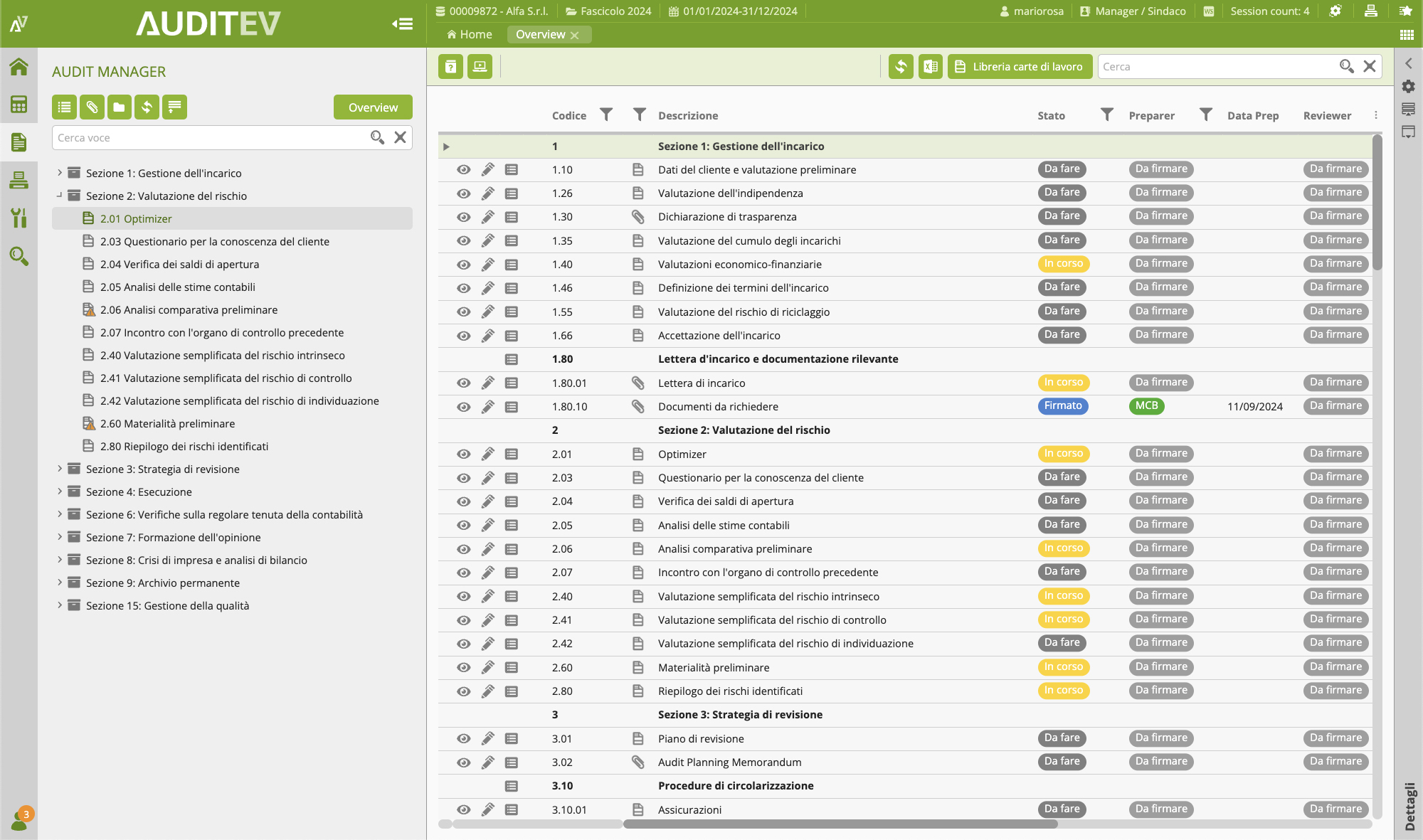Viewport: 1423px width, 840px height.
Task: Click the Firmato status for row 1.80.10
Action: click(x=1063, y=406)
